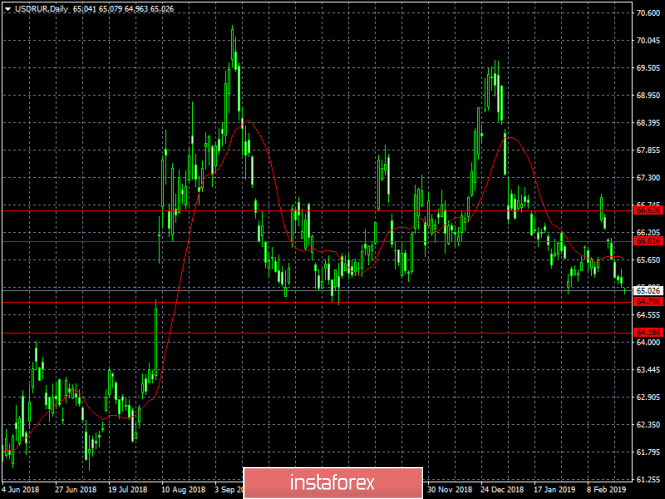Image resolution: width=665 pixels, height=499 pixels.
Task: Click the 8 Feb 2019 date label
Action: tap(606, 490)
